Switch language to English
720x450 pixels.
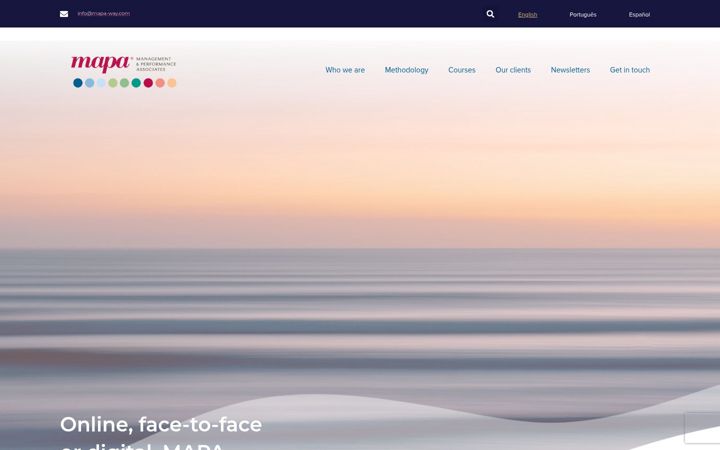[x=527, y=15]
